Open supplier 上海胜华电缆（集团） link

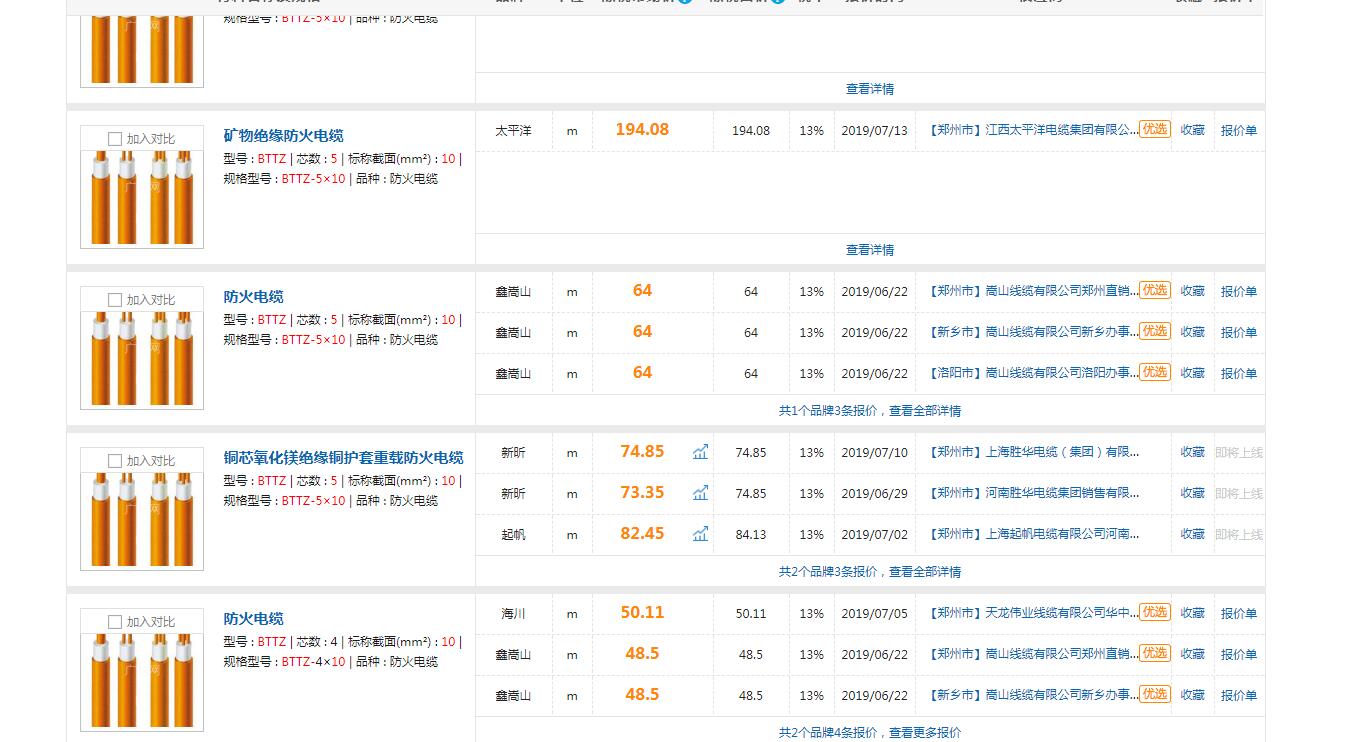point(1032,452)
